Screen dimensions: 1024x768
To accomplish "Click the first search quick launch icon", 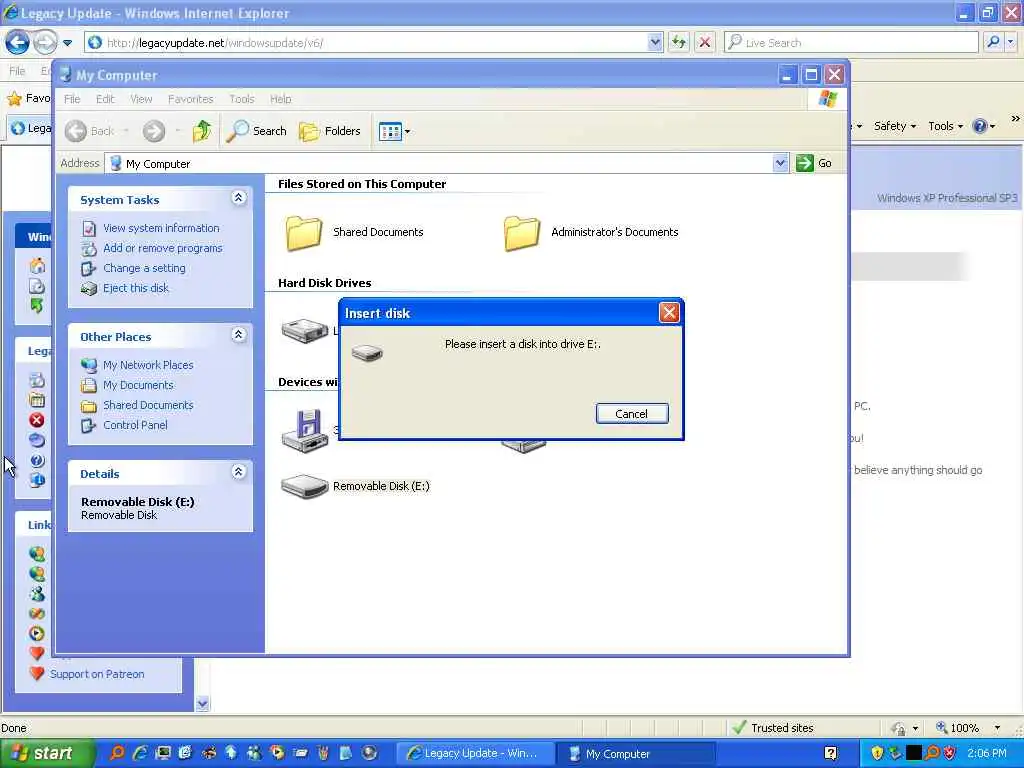I will (x=117, y=753).
